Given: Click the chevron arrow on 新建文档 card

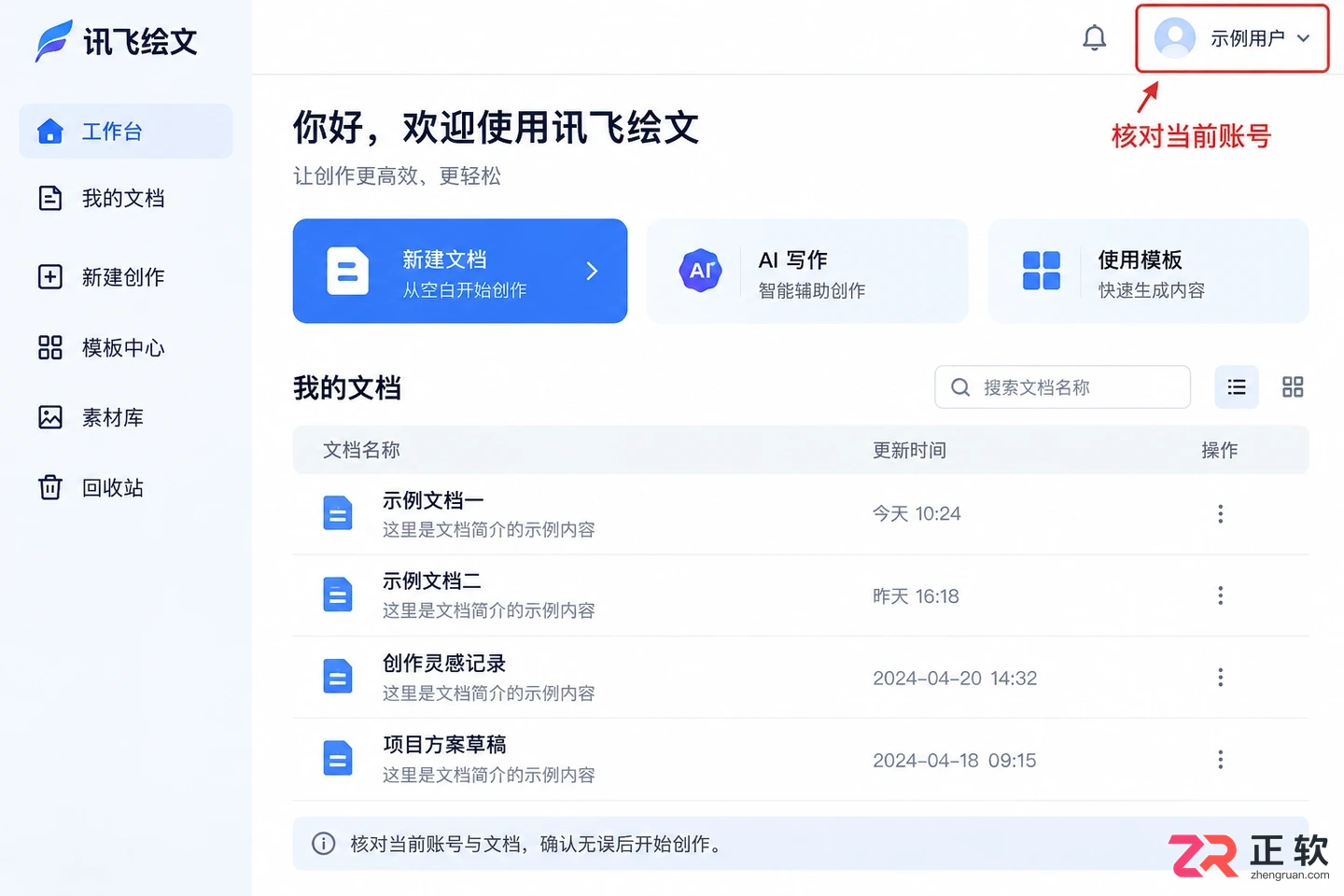Looking at the screenshot, I should click(592, 272).
